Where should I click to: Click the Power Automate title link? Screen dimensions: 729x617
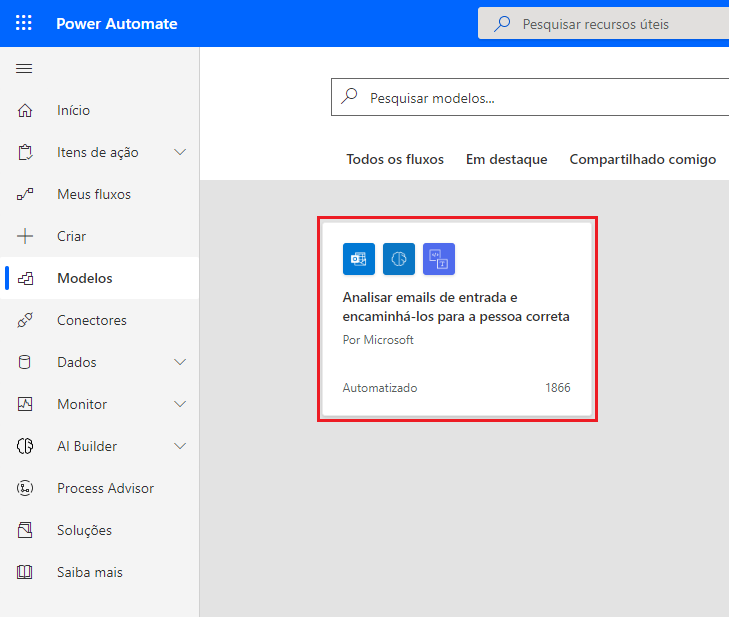[117, 24]
